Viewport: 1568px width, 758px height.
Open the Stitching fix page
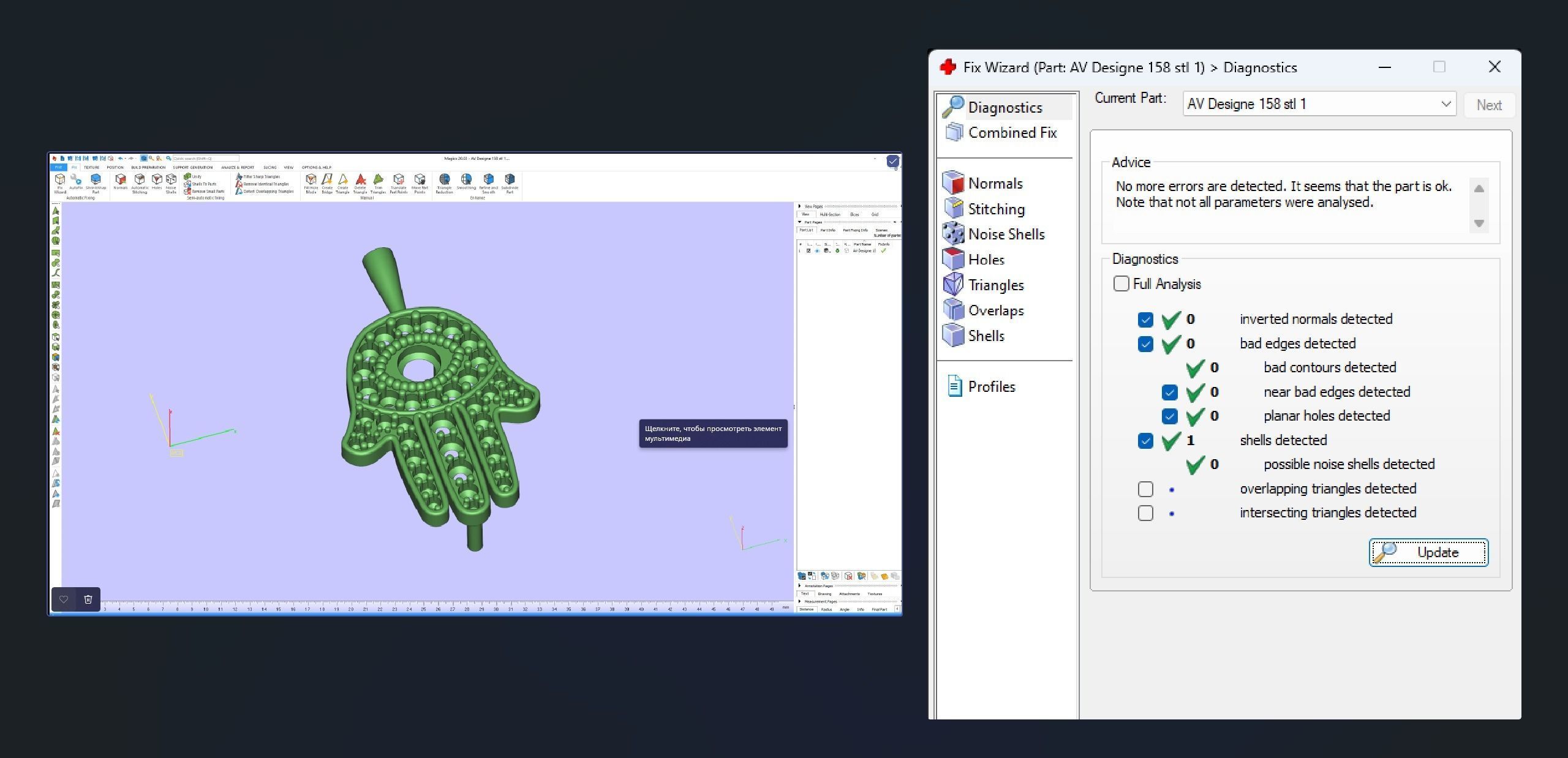(x=996, y=209)
